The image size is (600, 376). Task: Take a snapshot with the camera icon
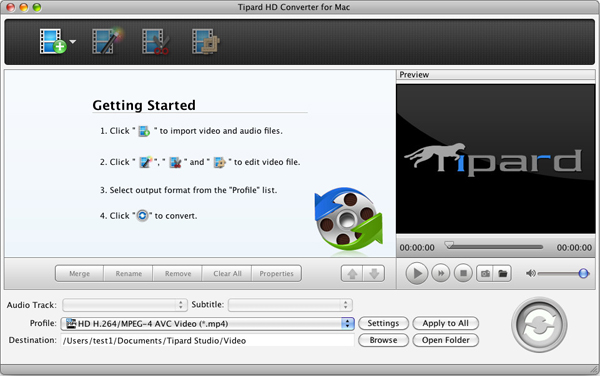(x=485, y=273)
